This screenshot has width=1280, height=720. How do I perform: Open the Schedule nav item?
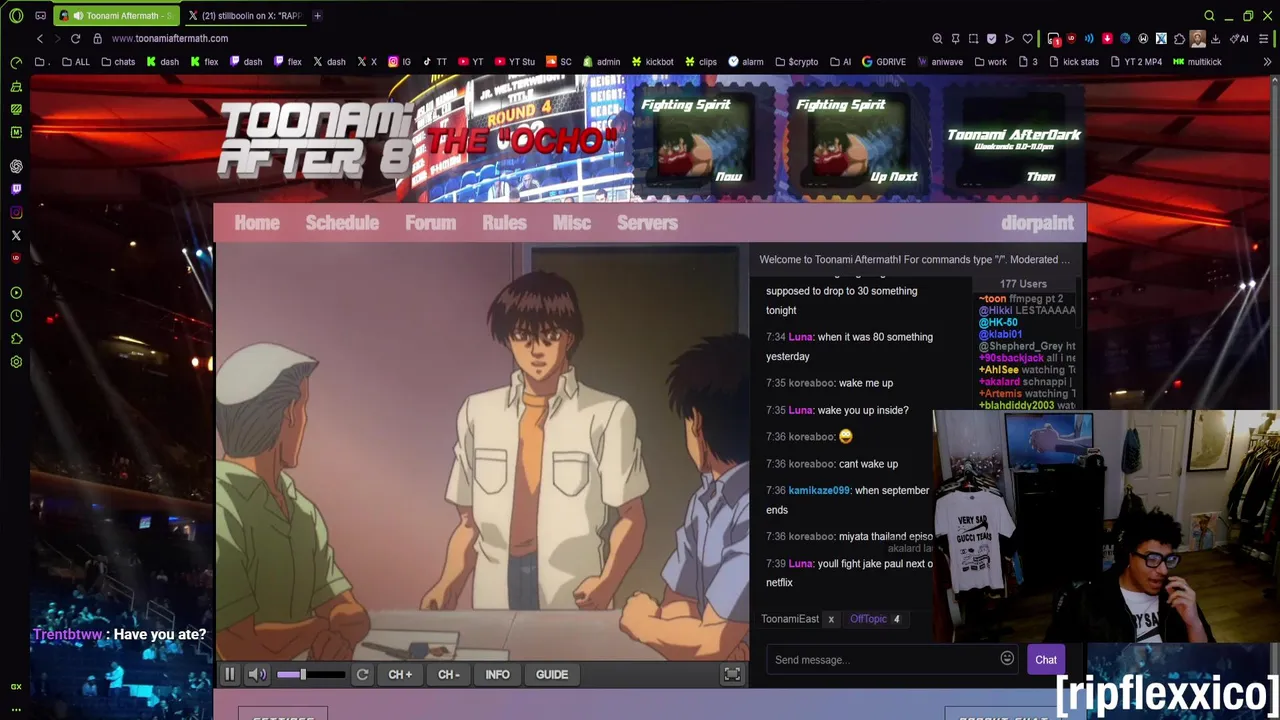pos(342,223)
